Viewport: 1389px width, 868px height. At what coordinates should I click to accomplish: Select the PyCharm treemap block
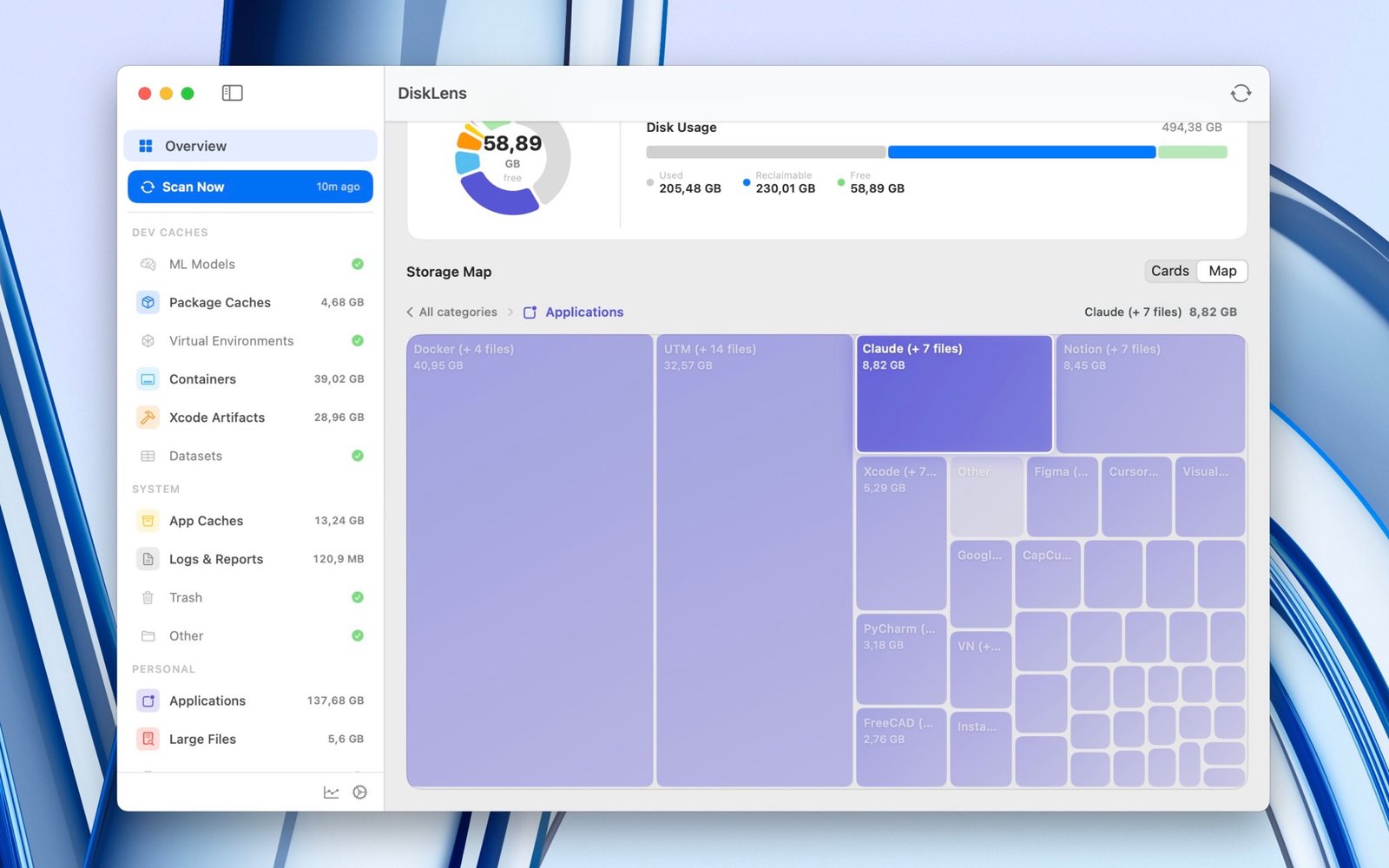tap(901, 659)
